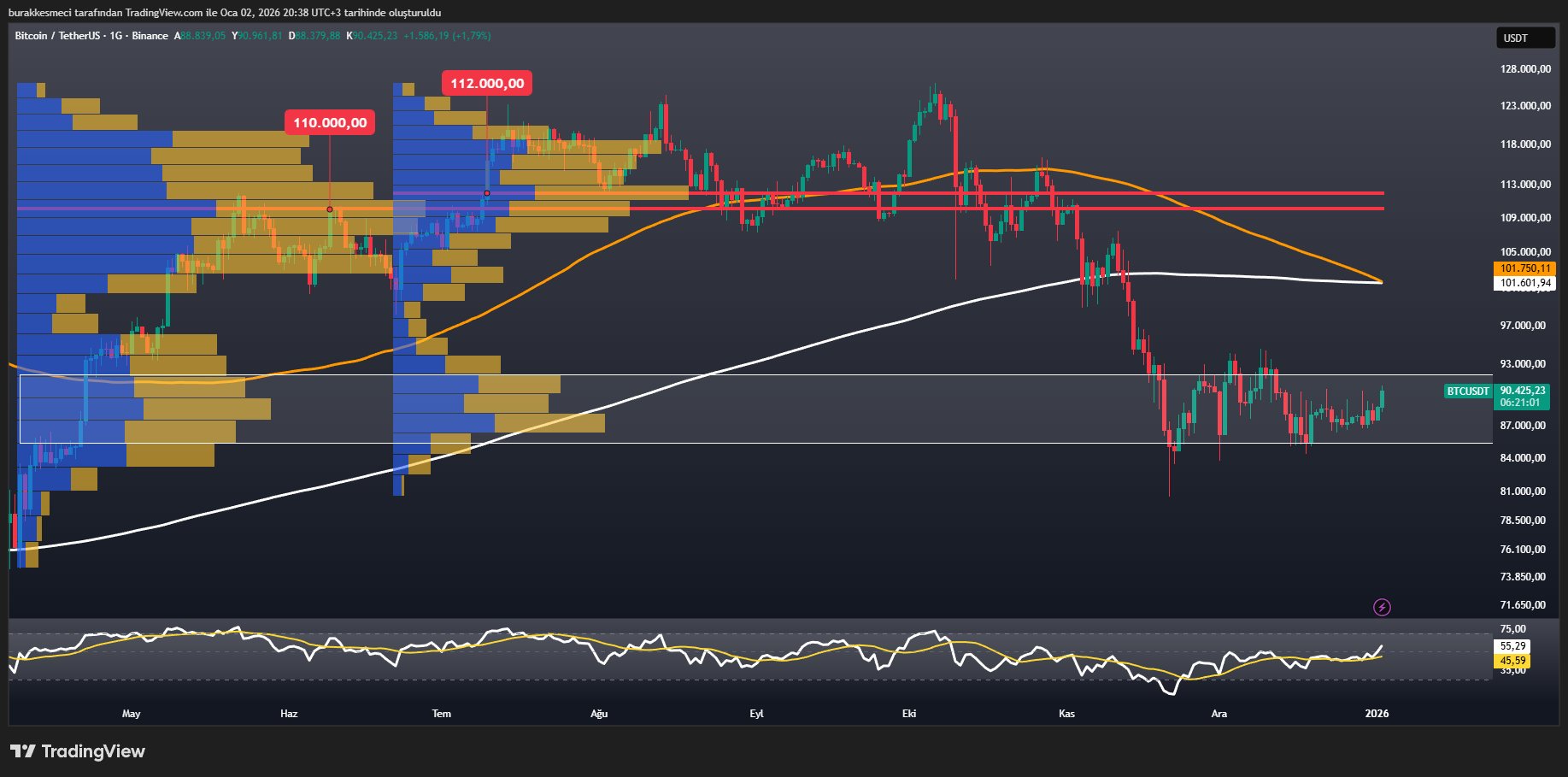1568x777 pixels.
Task: Click the orange 101.750,11 moving average label
Action: point(1524,268)
